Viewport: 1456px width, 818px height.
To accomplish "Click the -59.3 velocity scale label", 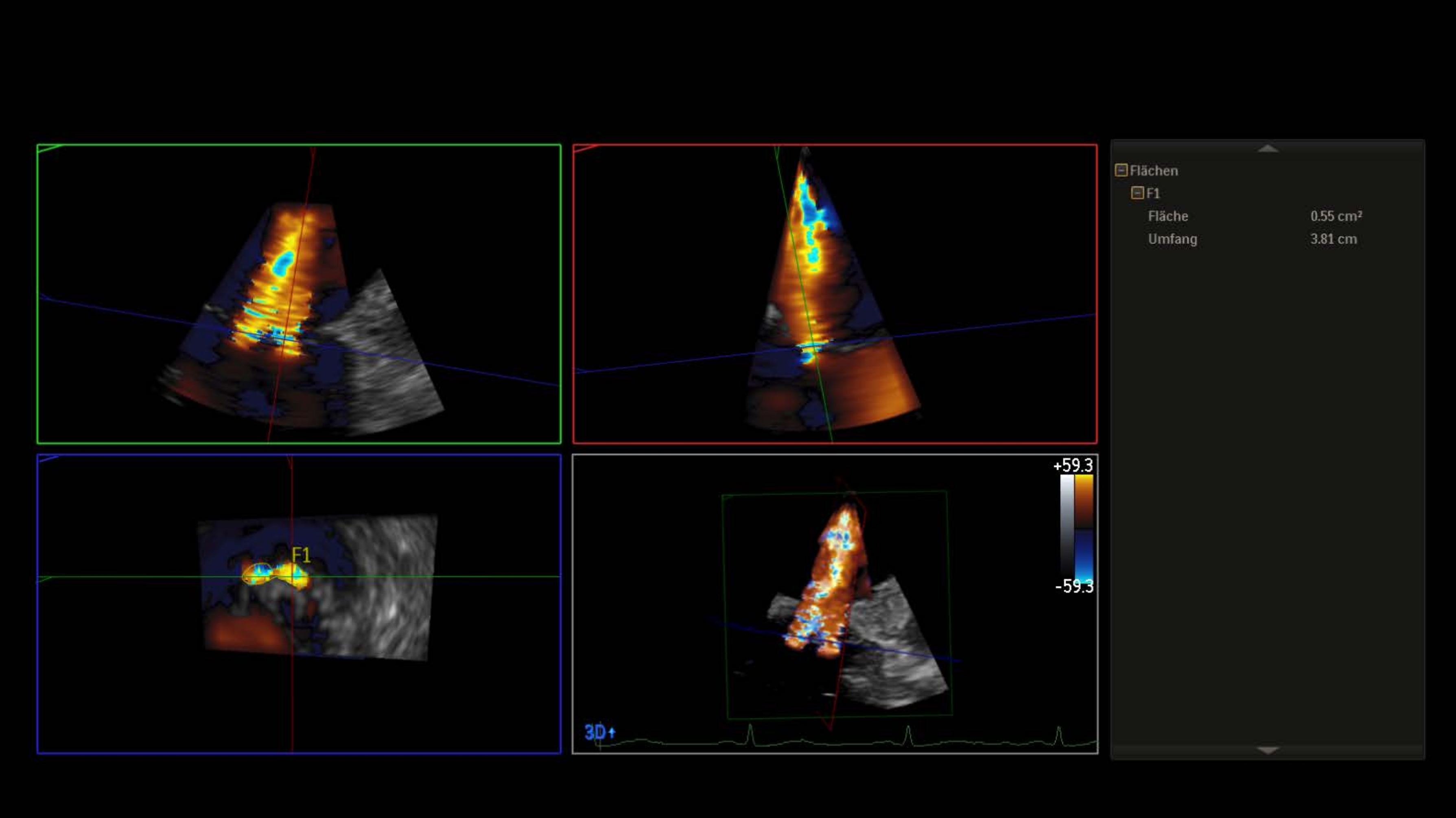I will click(1074, 587).
